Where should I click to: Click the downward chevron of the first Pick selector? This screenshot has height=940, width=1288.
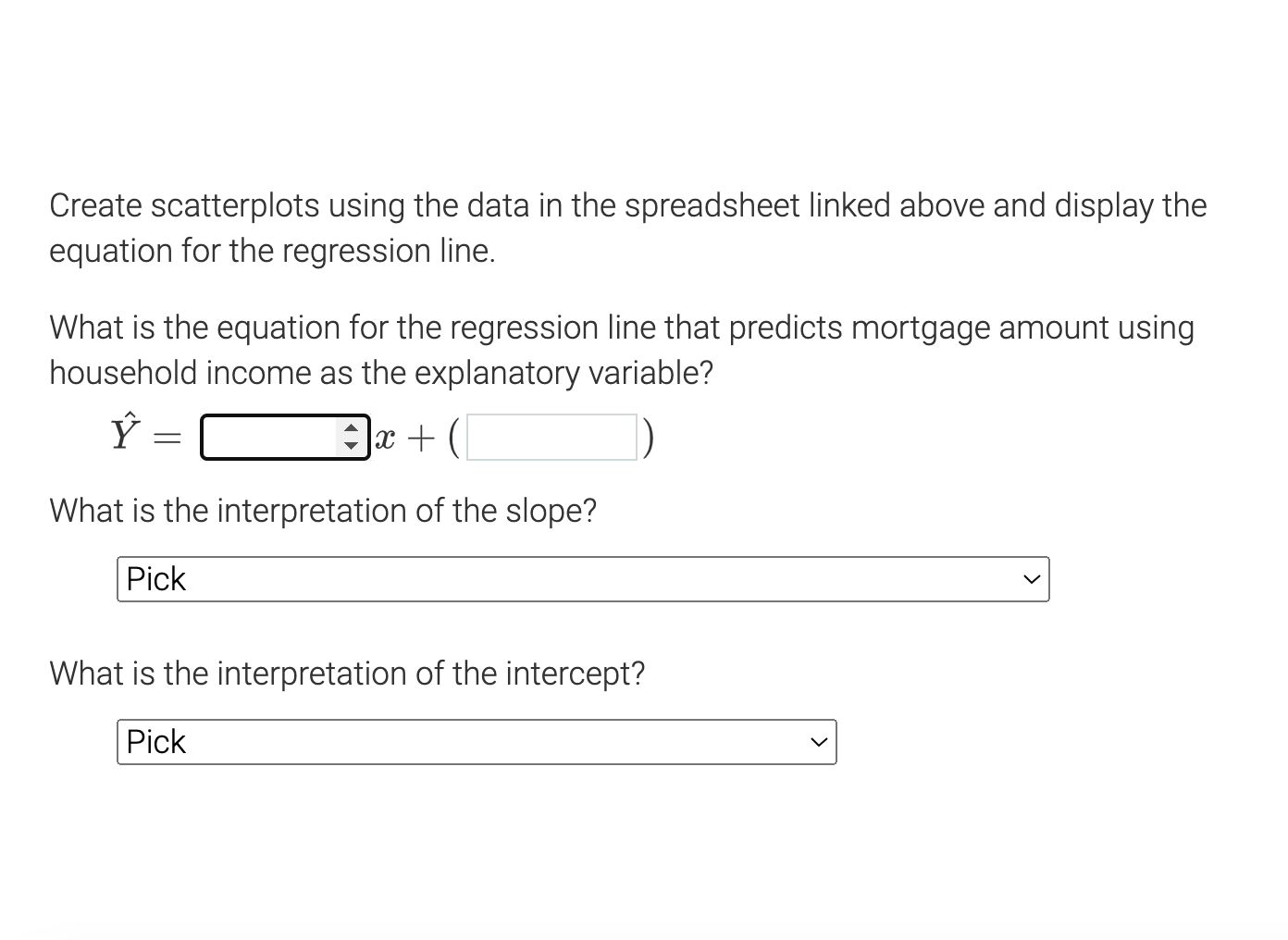pos(1032,578)
